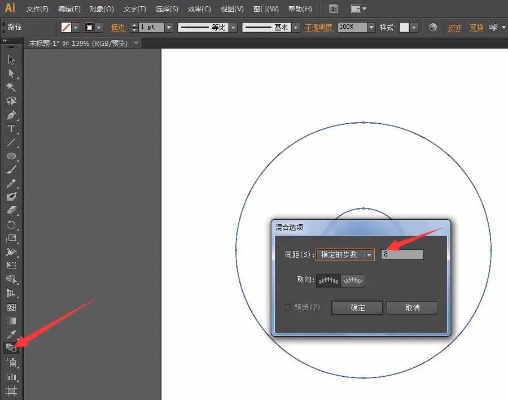
Task: Choose the align-to-page orientation button
Action: (328, 281)
